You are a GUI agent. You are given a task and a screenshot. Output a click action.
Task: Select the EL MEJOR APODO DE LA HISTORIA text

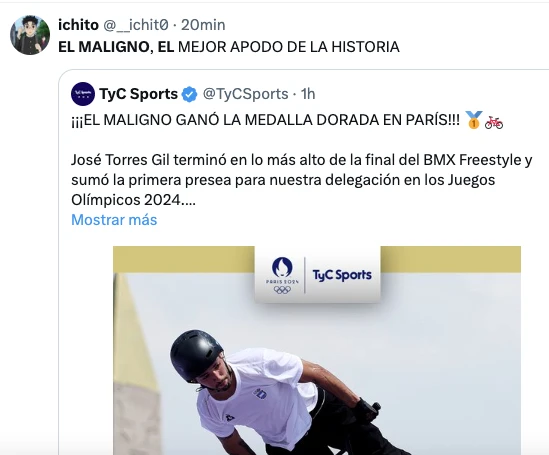278,47
